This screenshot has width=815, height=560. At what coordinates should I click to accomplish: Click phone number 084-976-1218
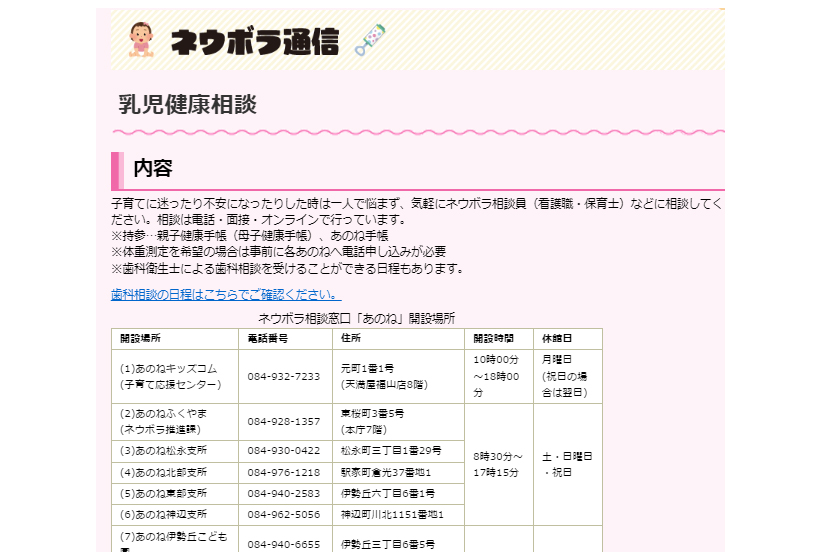point(284,472)
